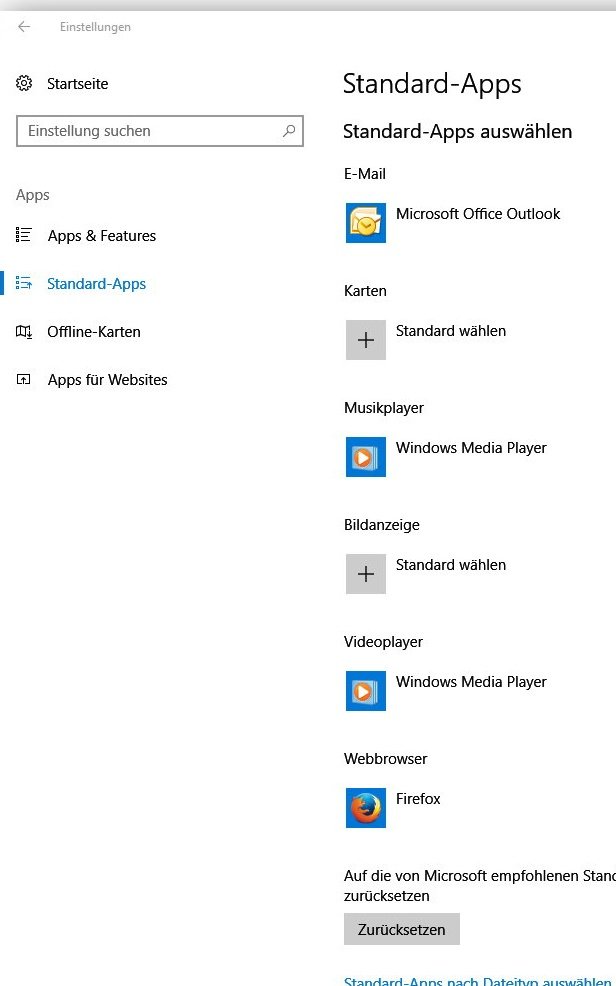
Task: Click the E-Mail category label
Action: (365, 174)
